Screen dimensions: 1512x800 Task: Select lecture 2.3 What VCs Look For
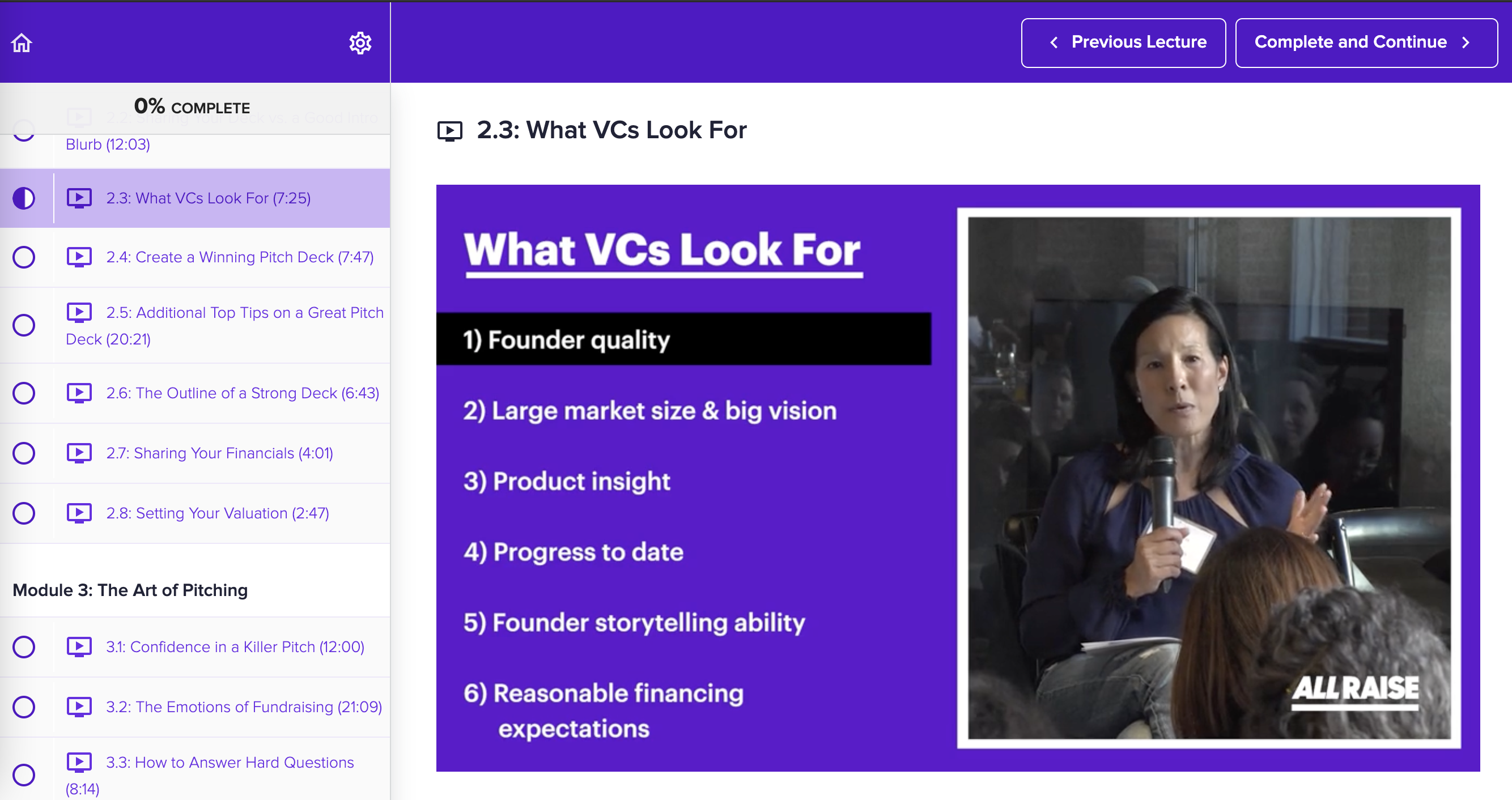point(209,198)
